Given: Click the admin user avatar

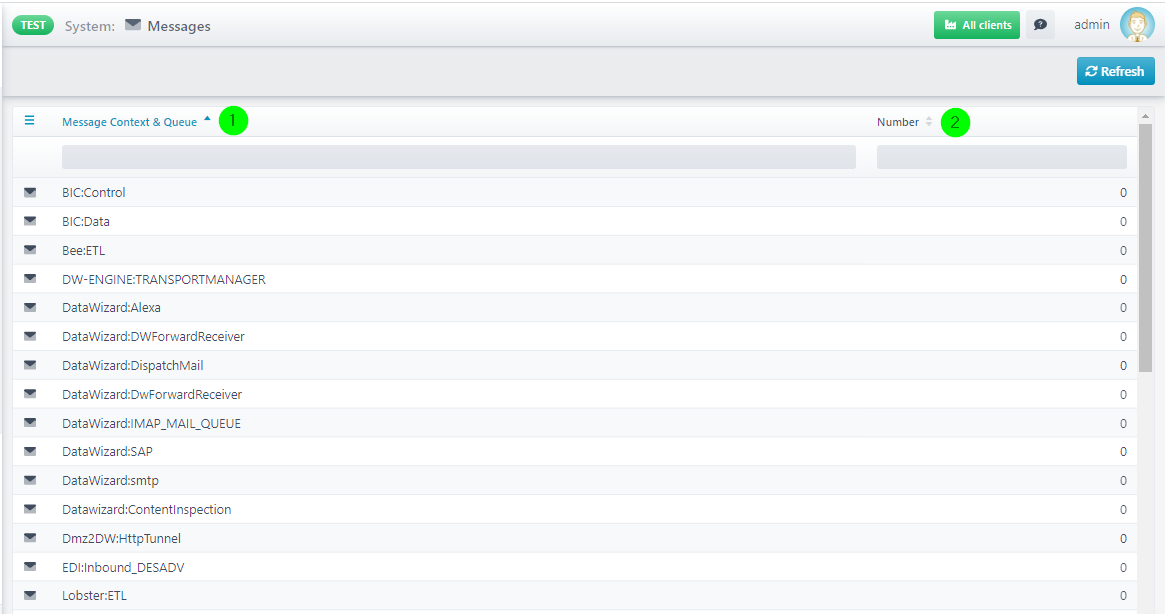Looking at the screenshot, I should [x=1137, y=25].
